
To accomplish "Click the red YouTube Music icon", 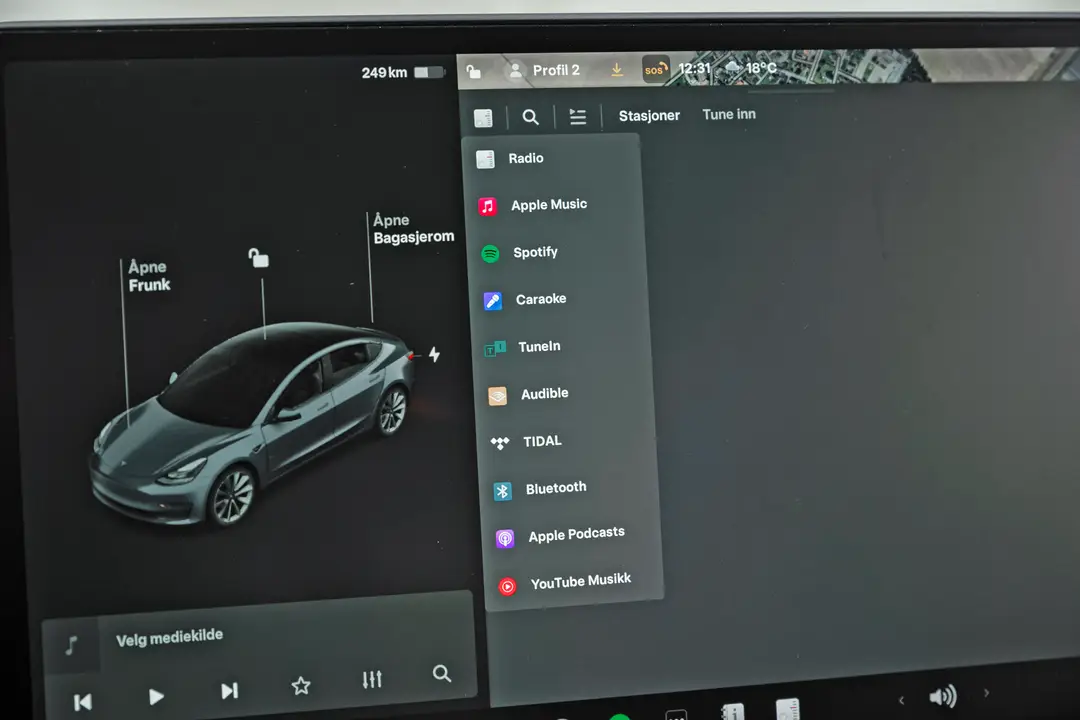I will (508, 586).
